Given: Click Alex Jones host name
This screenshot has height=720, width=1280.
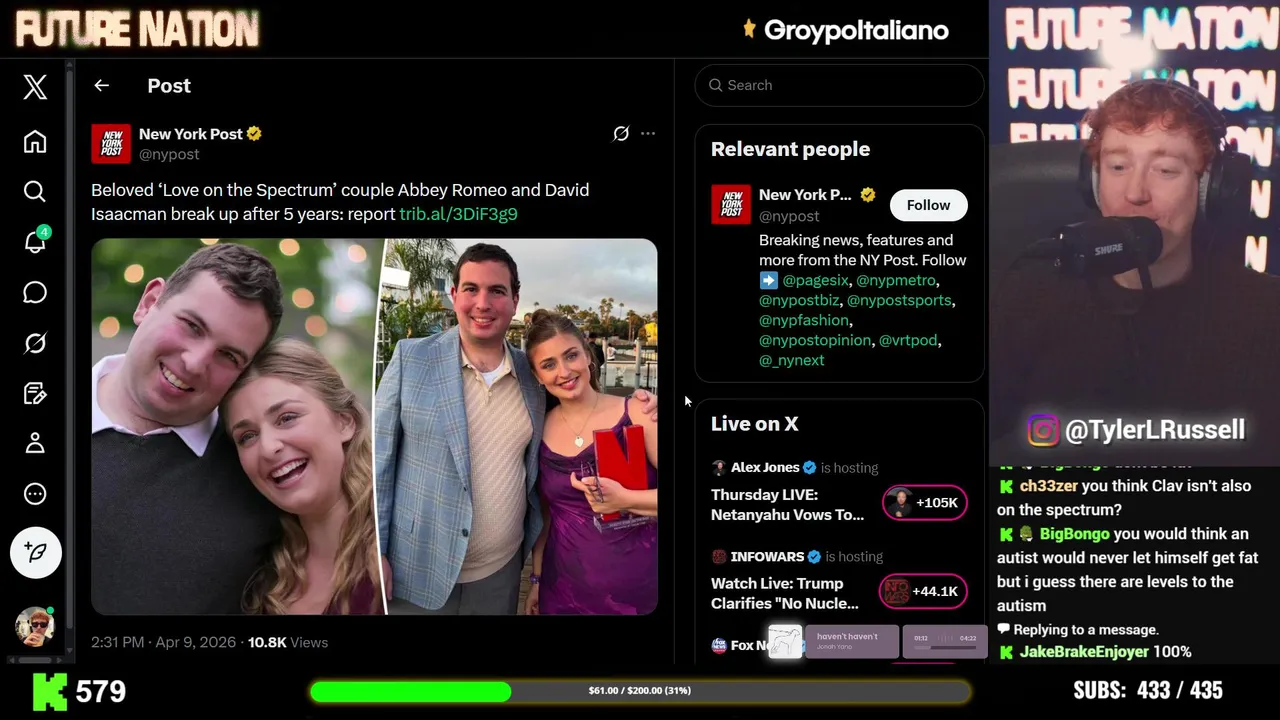Looking at the screenshot, I should point(765,467).
